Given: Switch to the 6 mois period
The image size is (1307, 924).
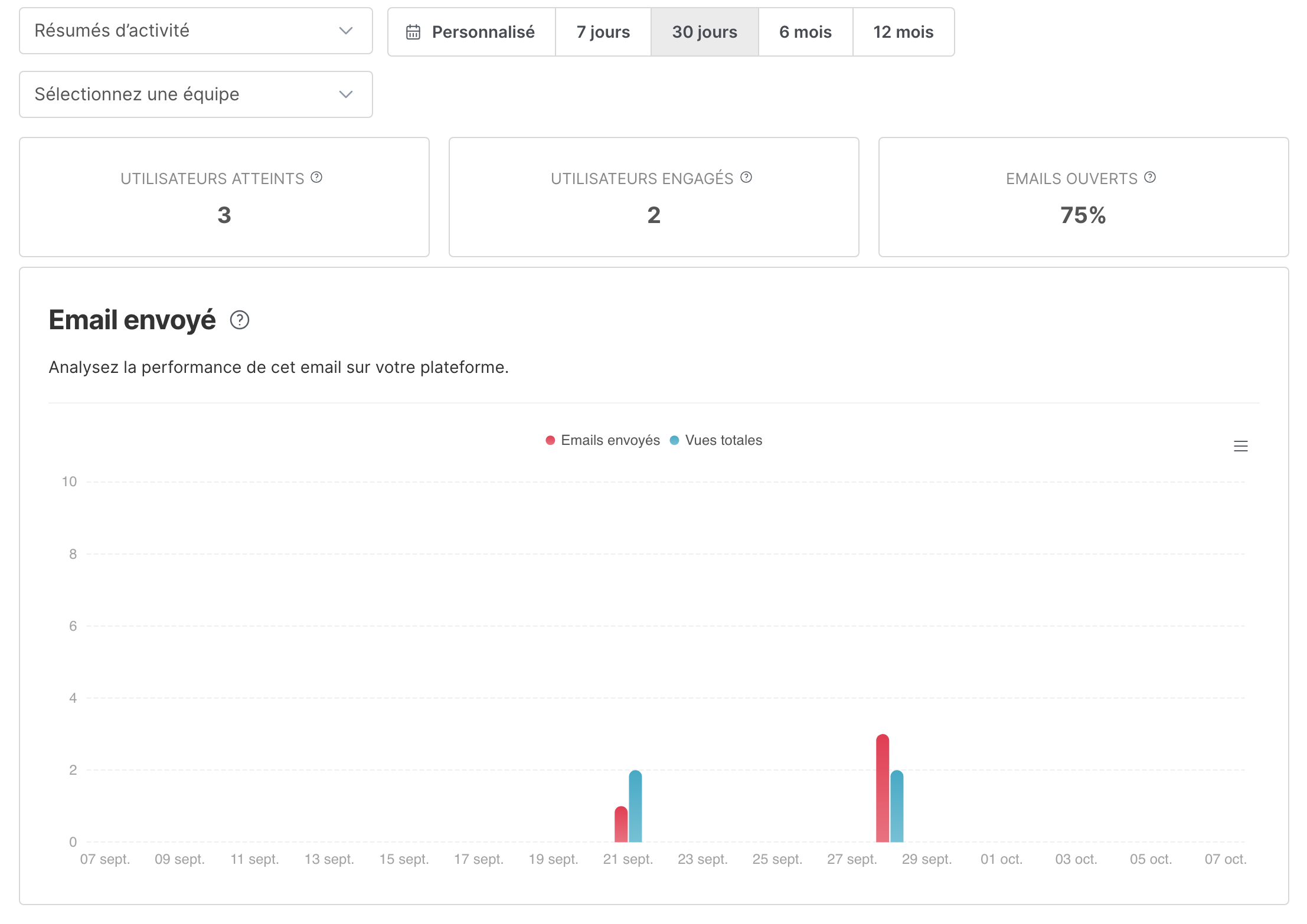Looking at the screenshot, I should [805, 32].
